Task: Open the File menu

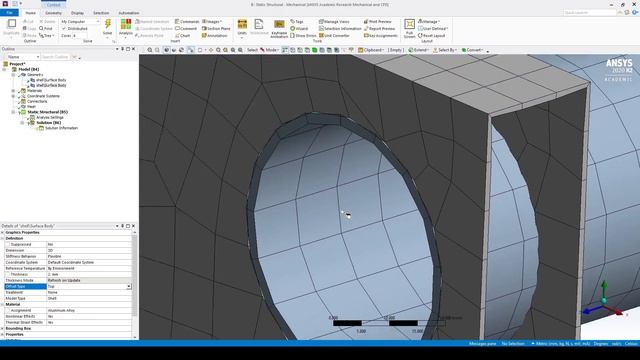Action: [9, 13]
